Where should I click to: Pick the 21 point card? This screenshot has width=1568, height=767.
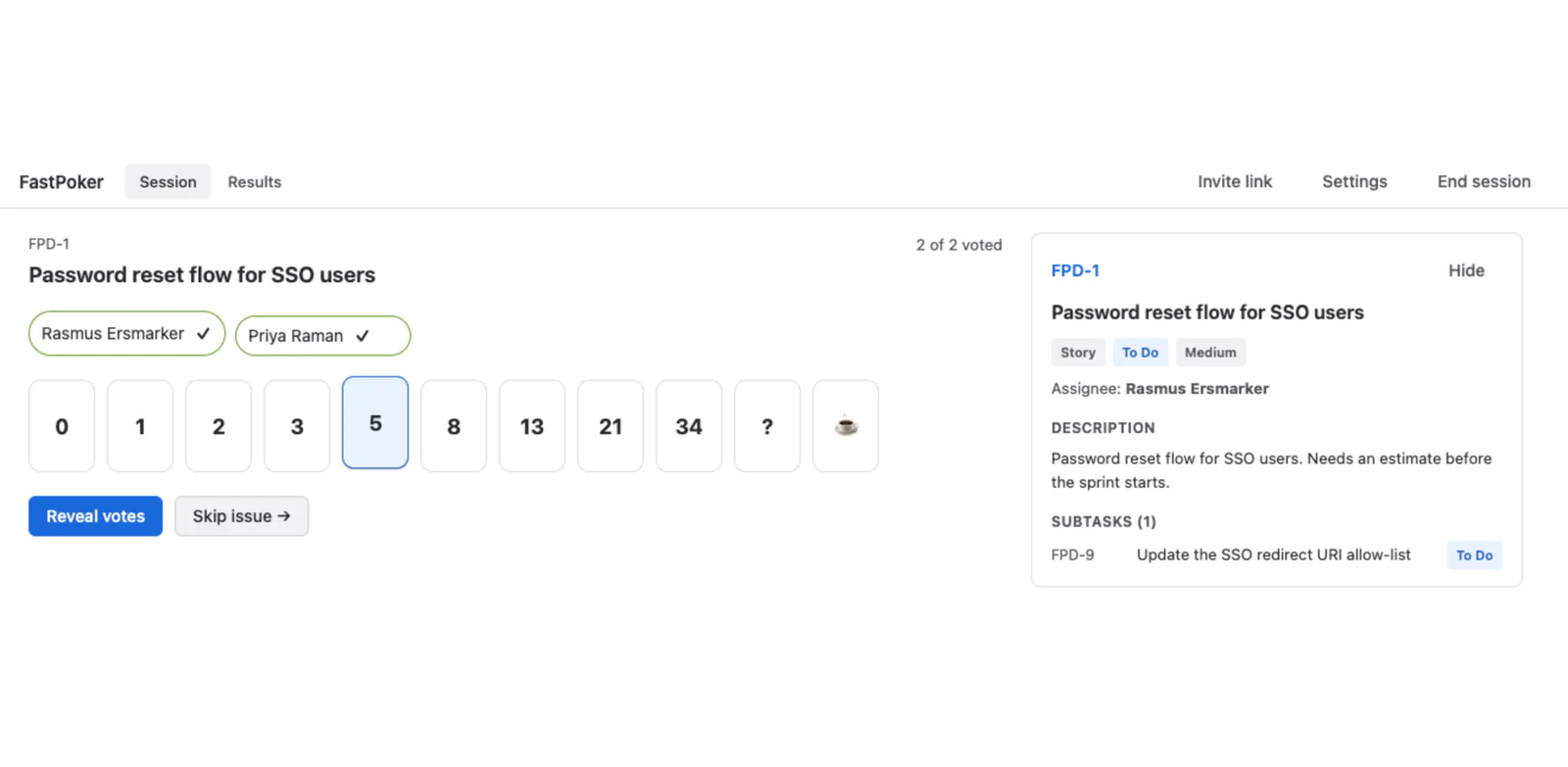coord(611,426)
